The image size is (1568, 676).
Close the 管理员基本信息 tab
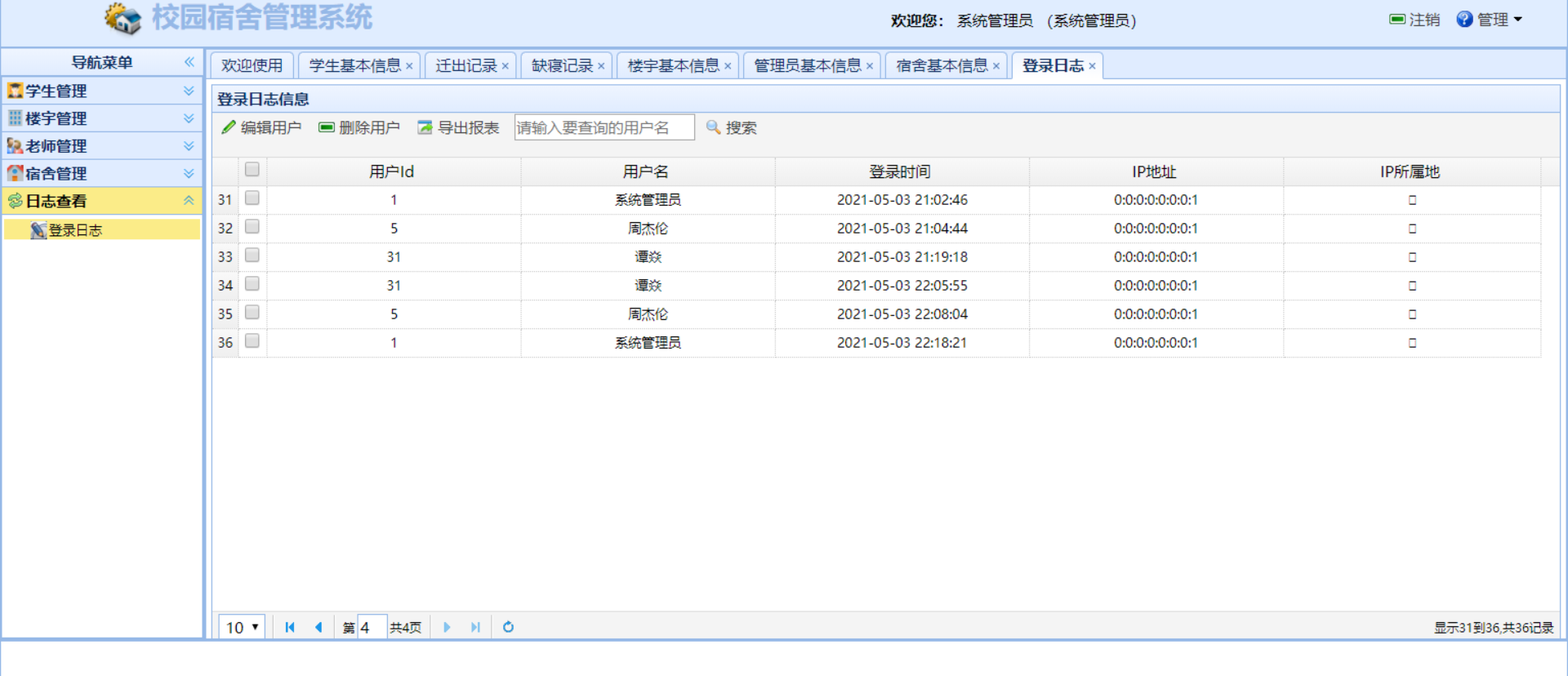tap(870, 66)
